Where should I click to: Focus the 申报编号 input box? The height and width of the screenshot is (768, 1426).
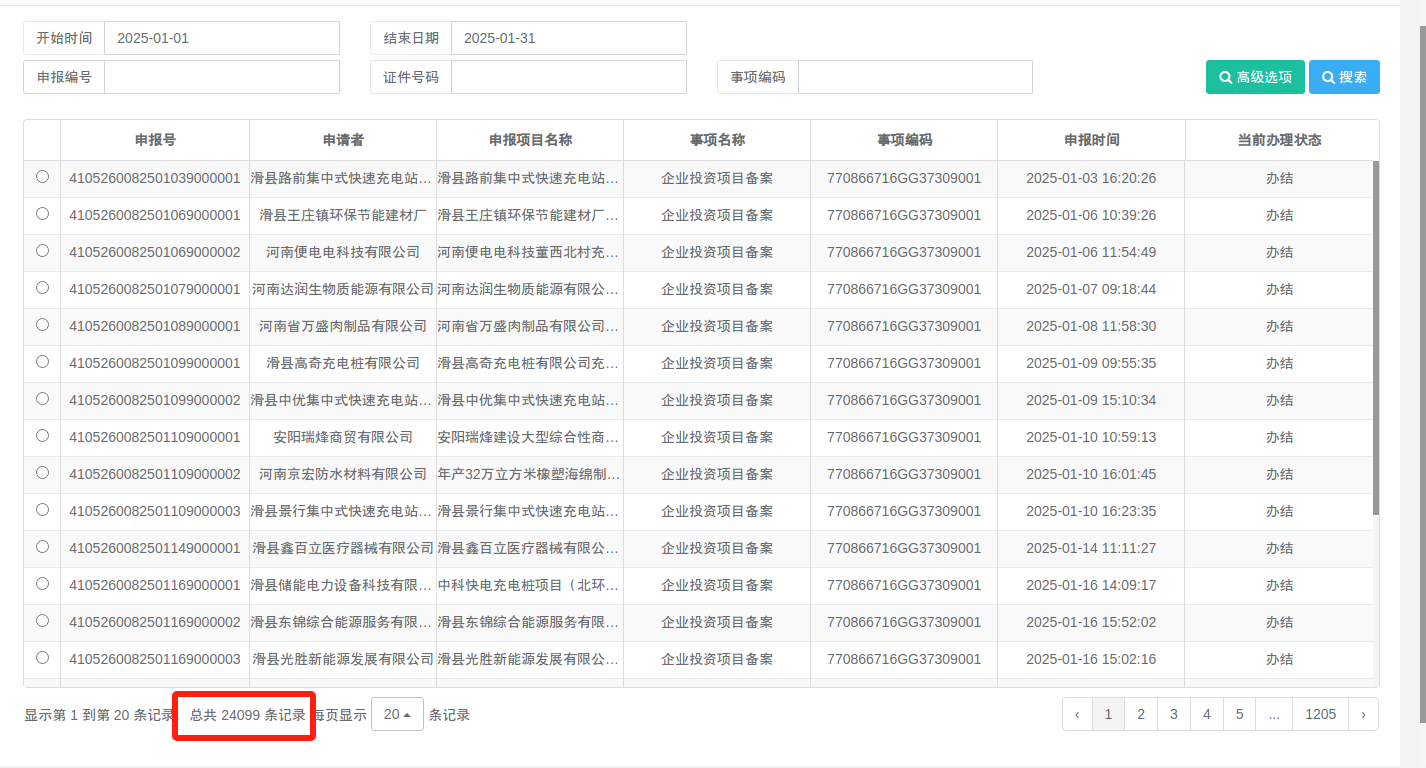(x=221, y=77)
